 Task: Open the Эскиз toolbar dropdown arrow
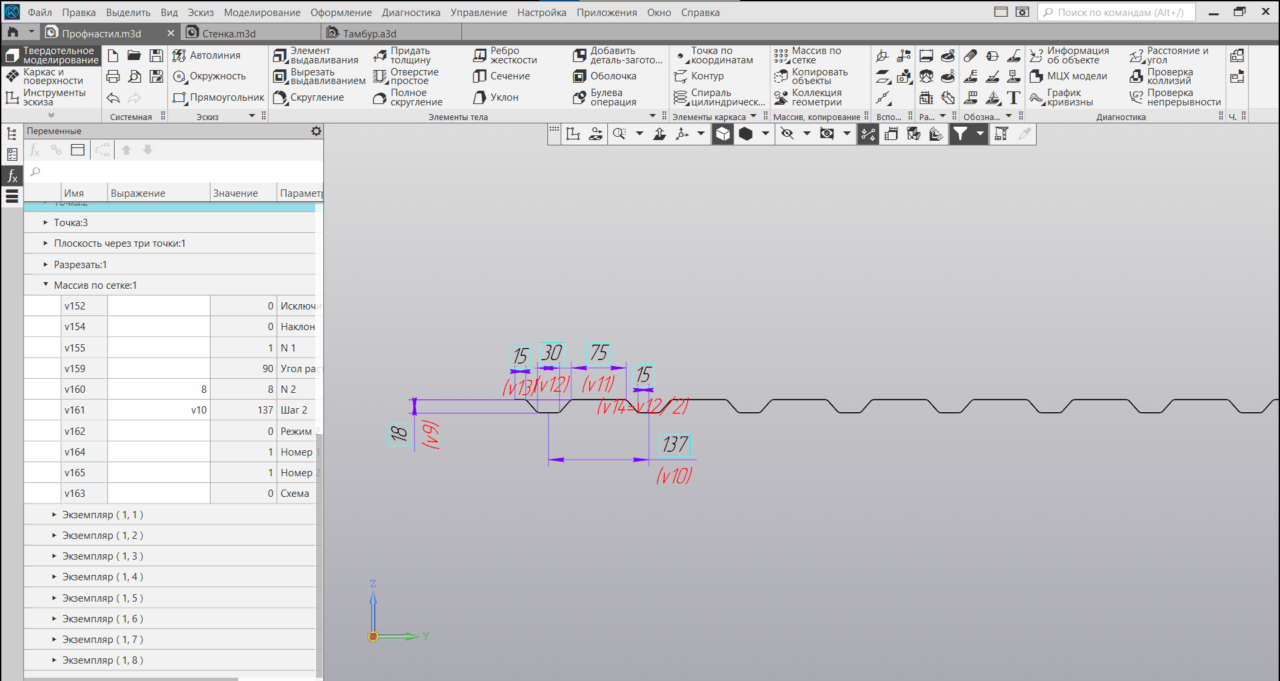pos(252,117)
